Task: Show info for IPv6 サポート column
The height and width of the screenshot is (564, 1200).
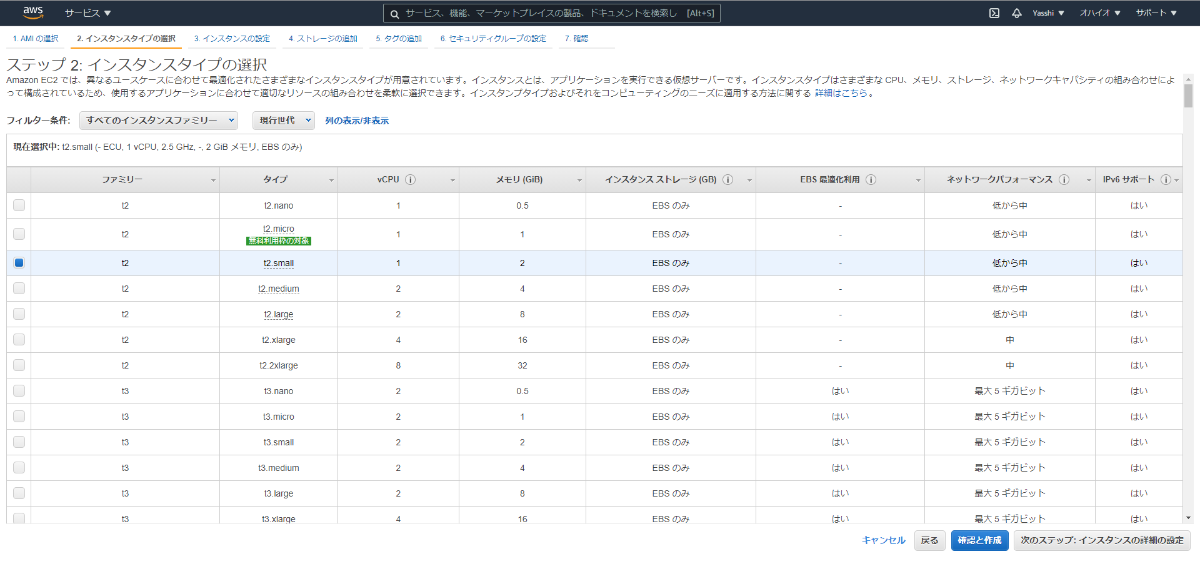Action: click(x=1165, y=180)
